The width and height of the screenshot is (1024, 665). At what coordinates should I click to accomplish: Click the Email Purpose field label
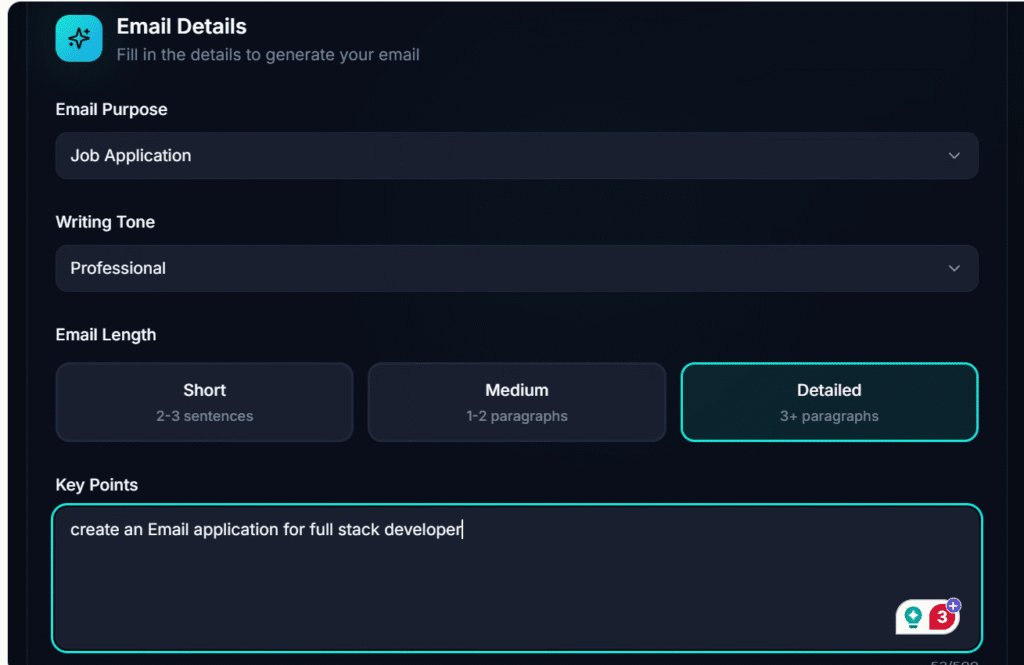pyautogui.click(x=111, y=109)
